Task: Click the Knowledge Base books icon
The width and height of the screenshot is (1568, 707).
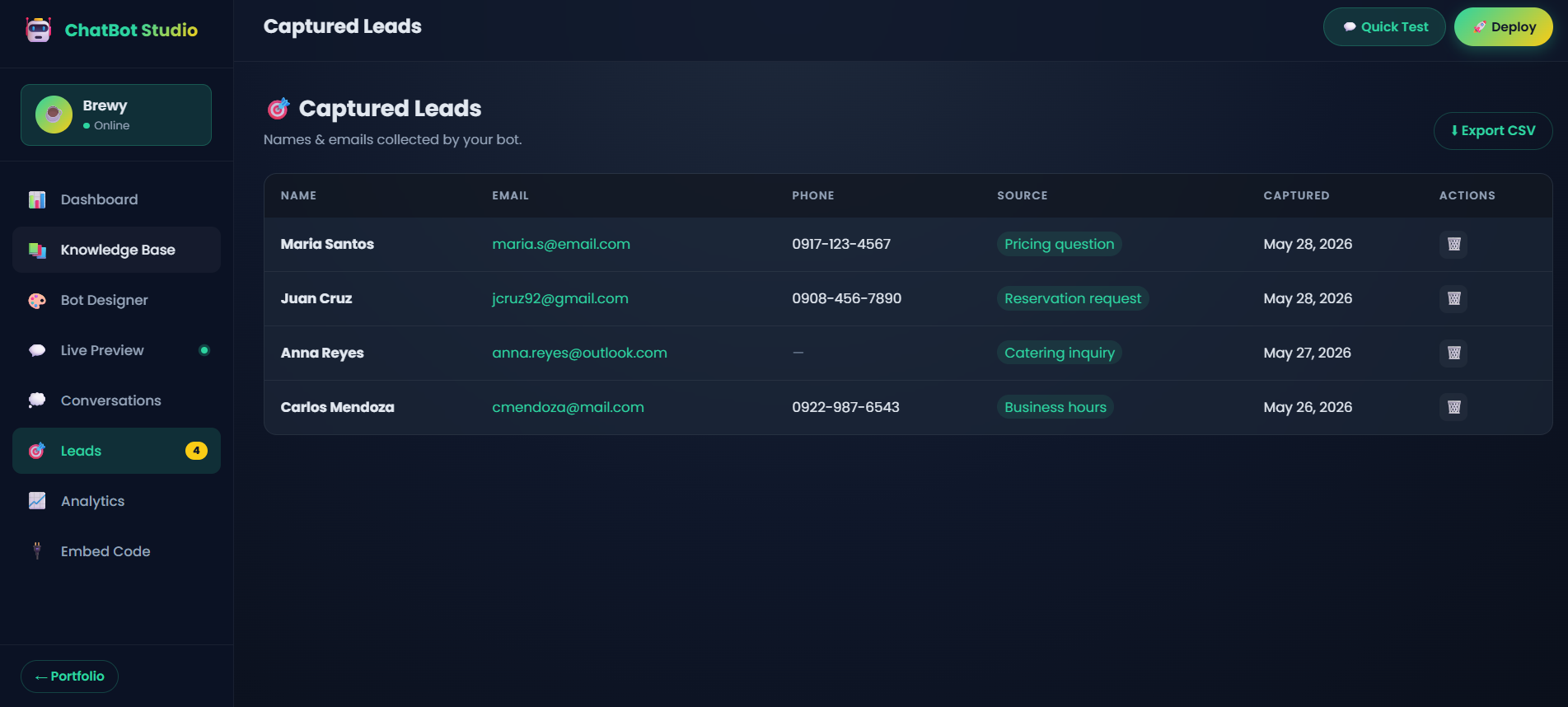Action: (x=37, y=250)
